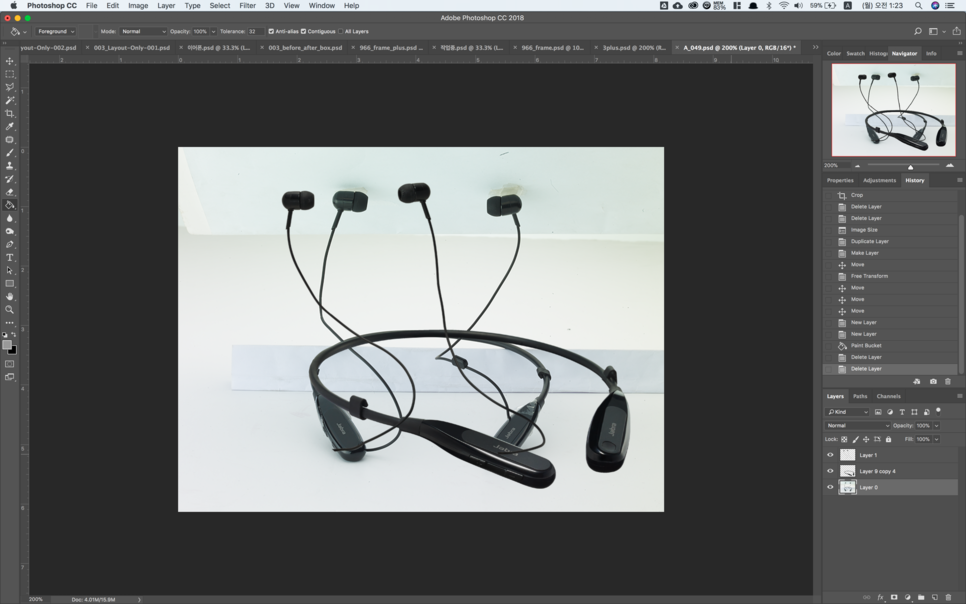Screen dimensions: 966x604
Task: Click lock all padlock icon
Action: tap(888, 439)
